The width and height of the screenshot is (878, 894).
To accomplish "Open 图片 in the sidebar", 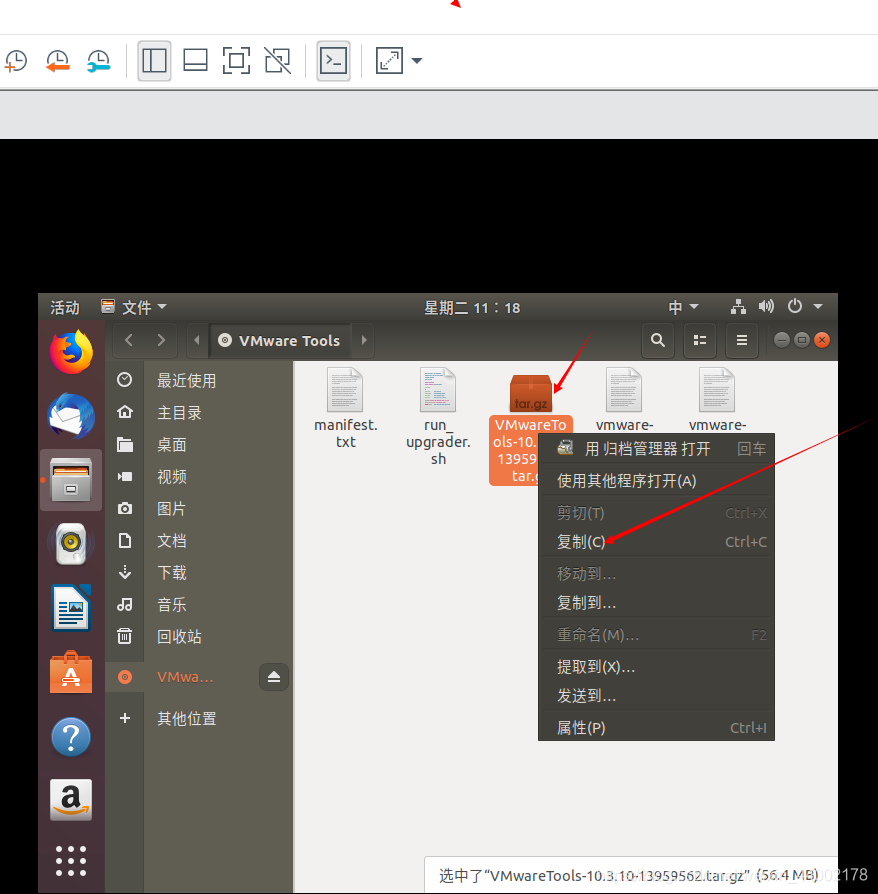I will [199, 508].
